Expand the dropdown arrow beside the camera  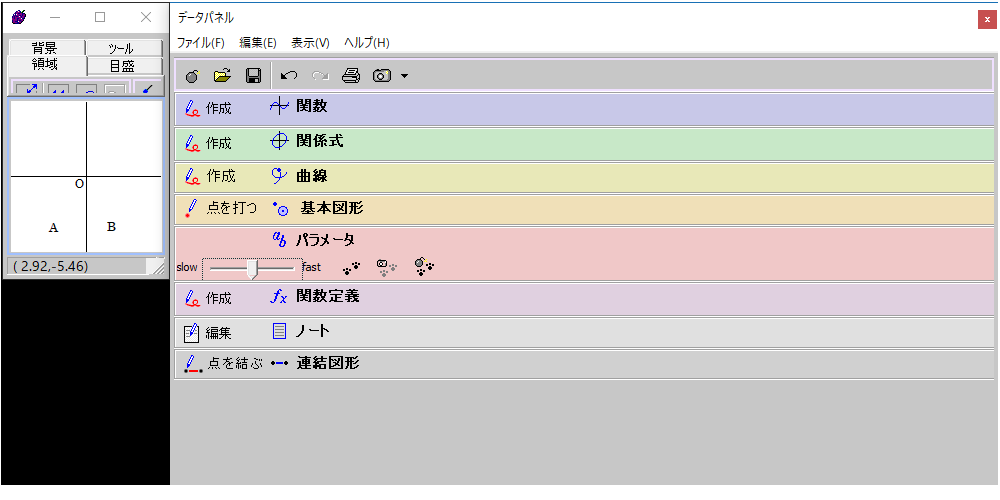point(404,76)
